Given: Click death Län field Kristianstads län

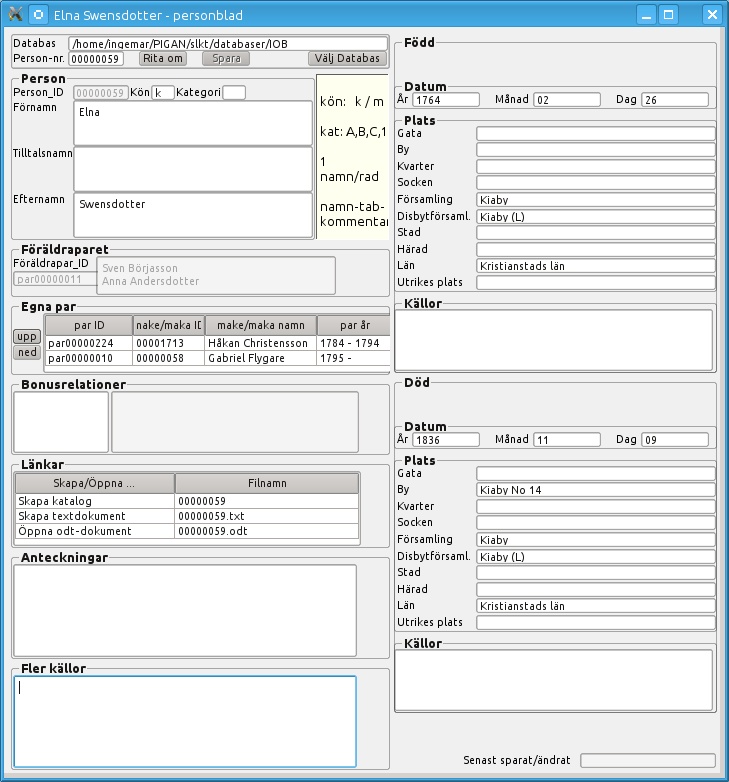Looking at the screenshot, I should [595, 606].
